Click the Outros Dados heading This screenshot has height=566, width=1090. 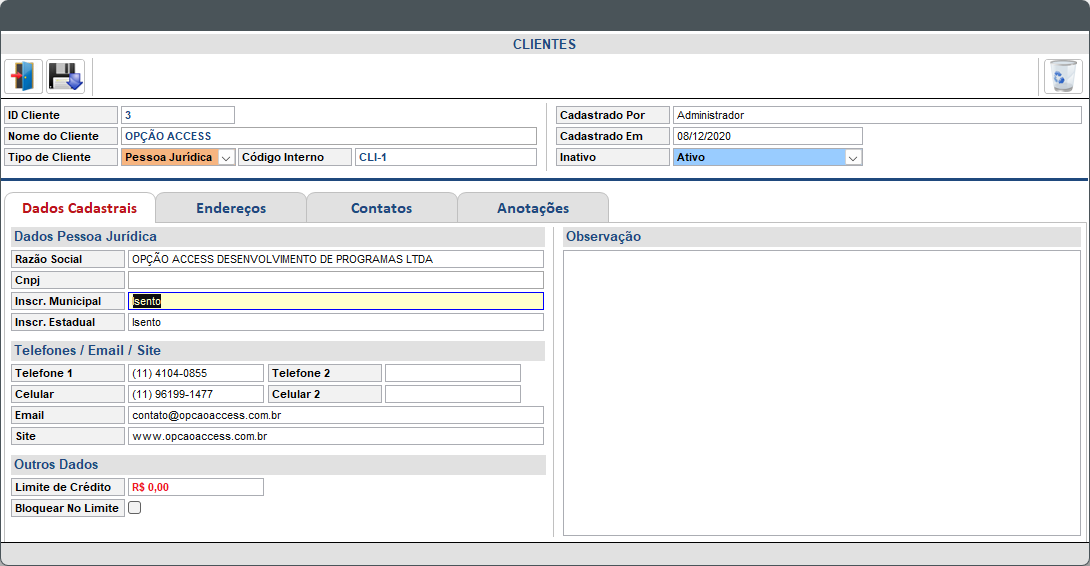56,464
